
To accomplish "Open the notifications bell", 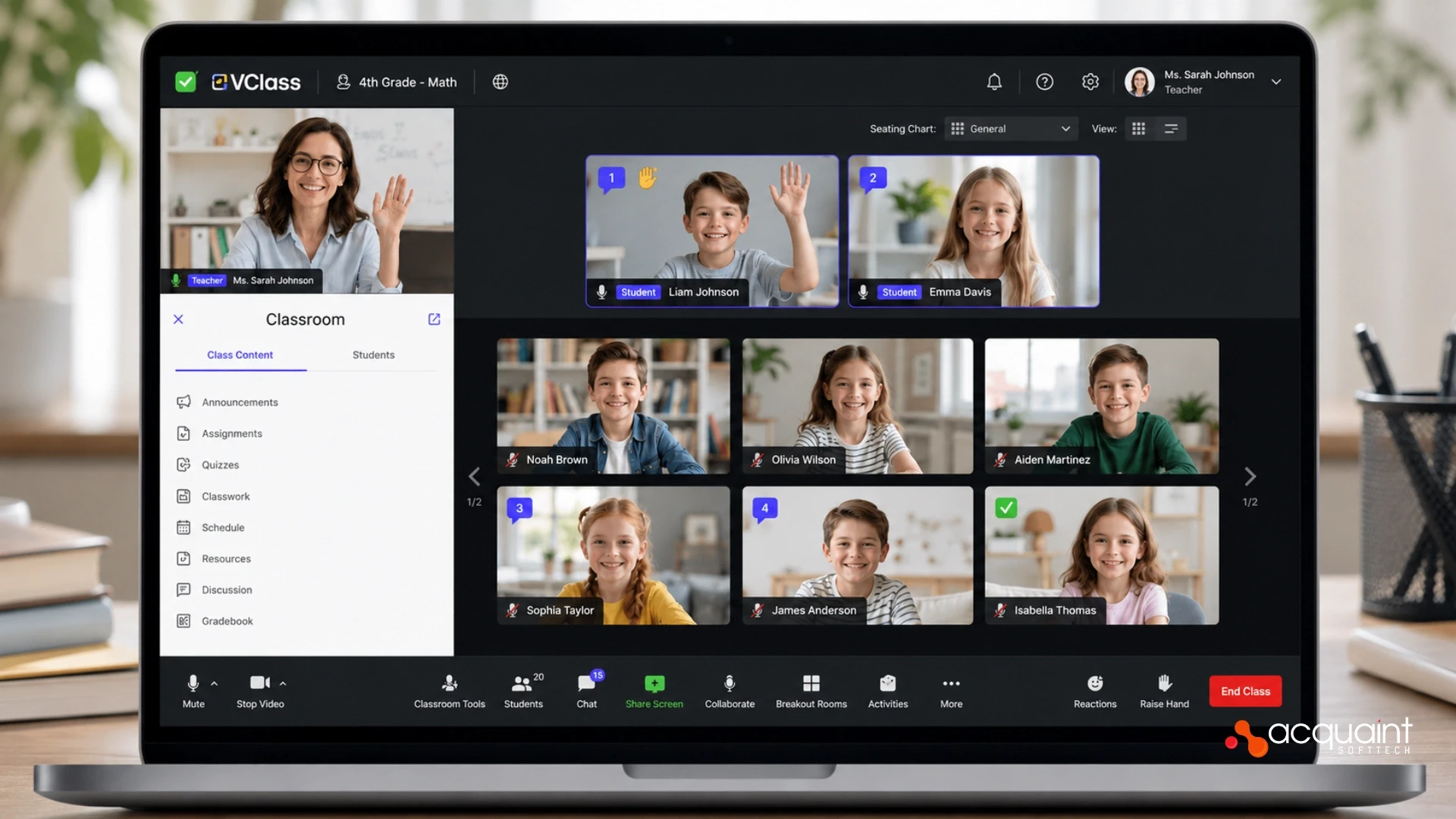I will click(994, 82).
